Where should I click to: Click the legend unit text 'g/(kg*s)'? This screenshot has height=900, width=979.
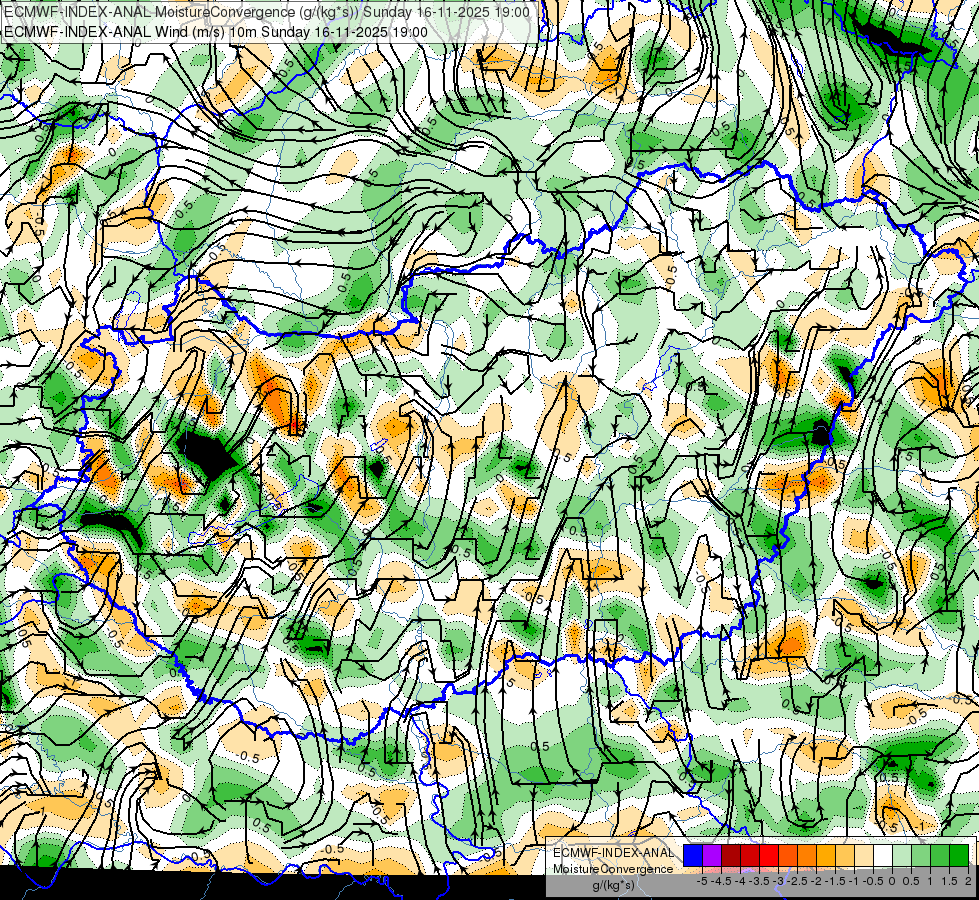point(613,885)
